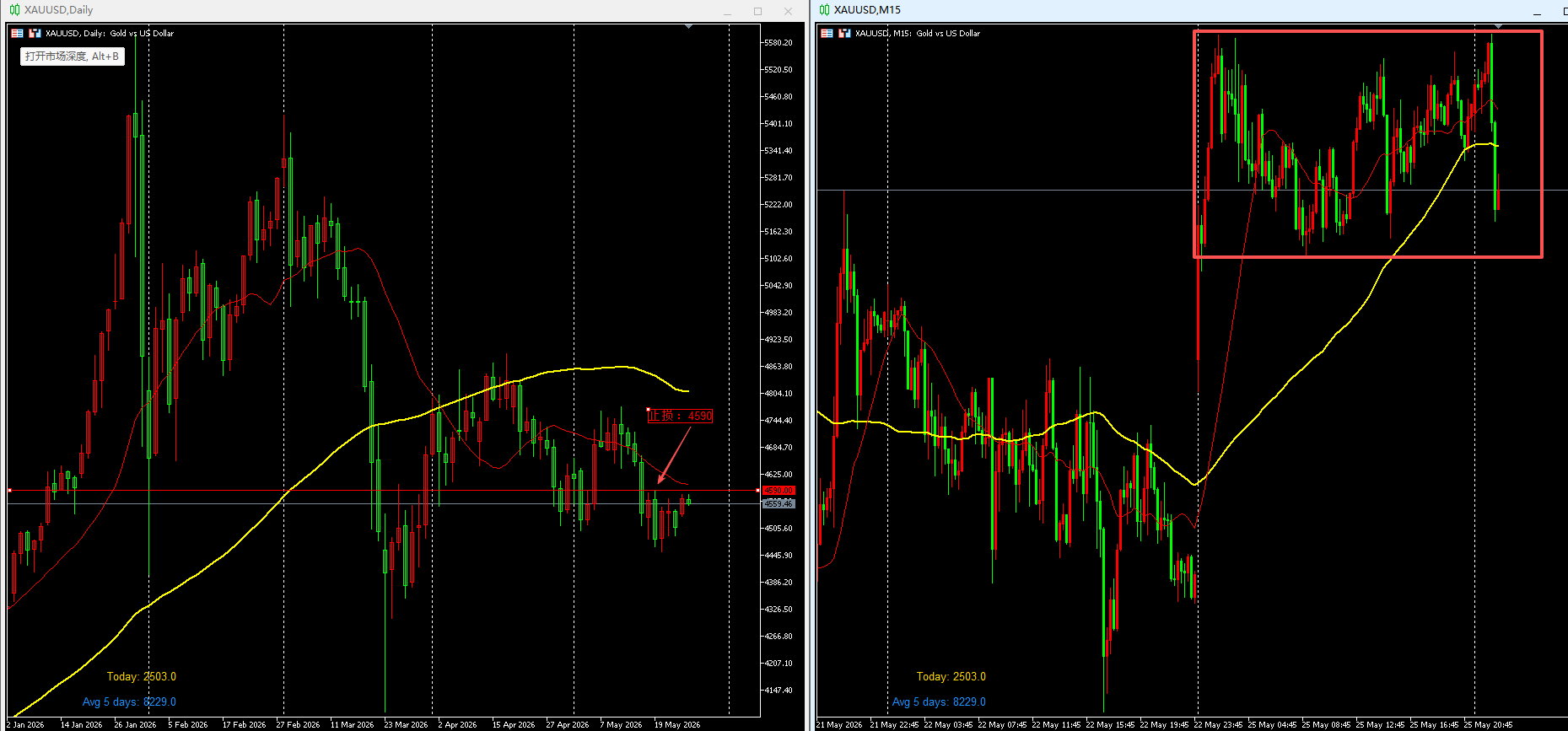Close the XAUUSD,Daily chart window

pos(788,11)
